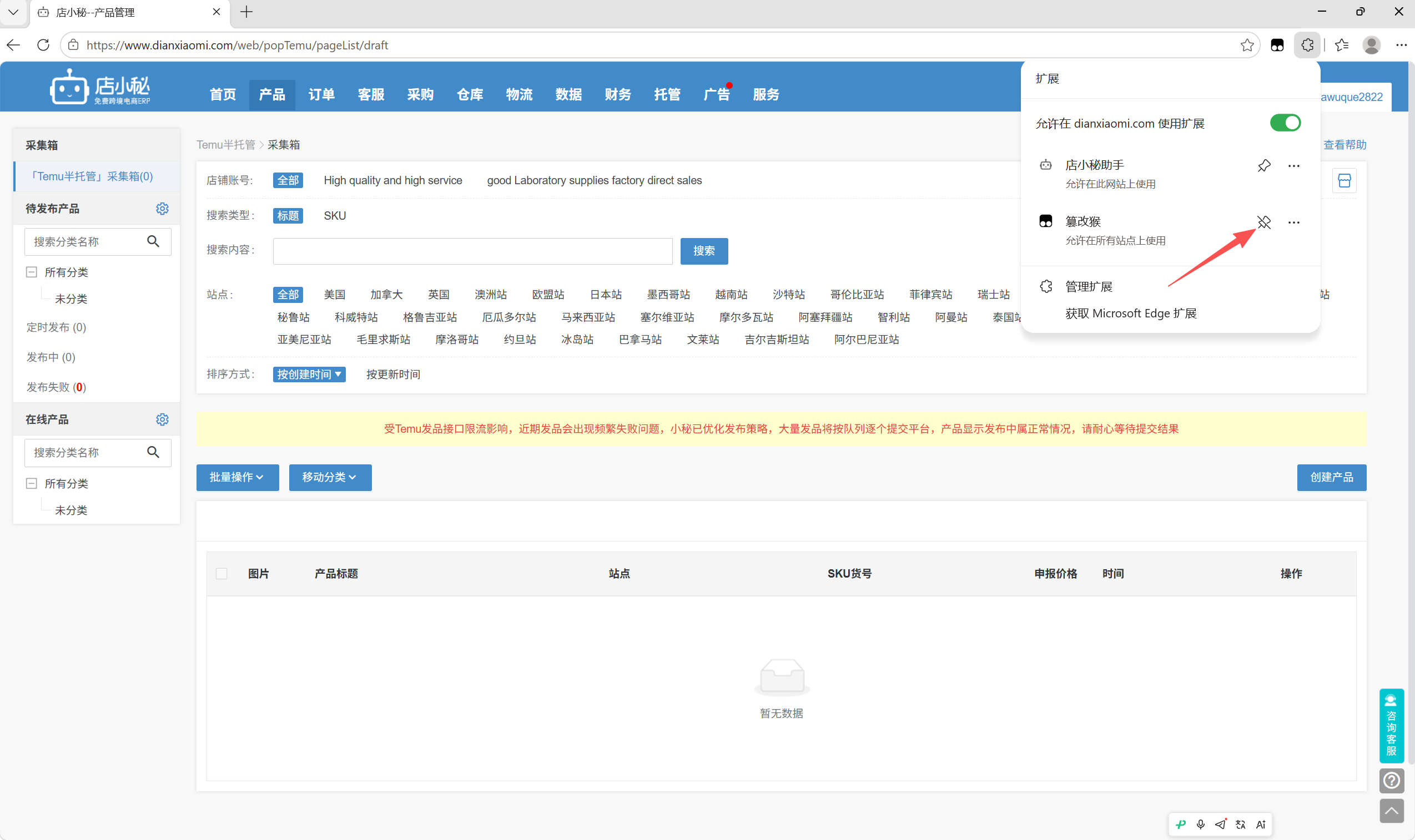Screen dimensions: 1415x840
Task: Open the 咨询客服 chat widget
Action: point(1391,726)
